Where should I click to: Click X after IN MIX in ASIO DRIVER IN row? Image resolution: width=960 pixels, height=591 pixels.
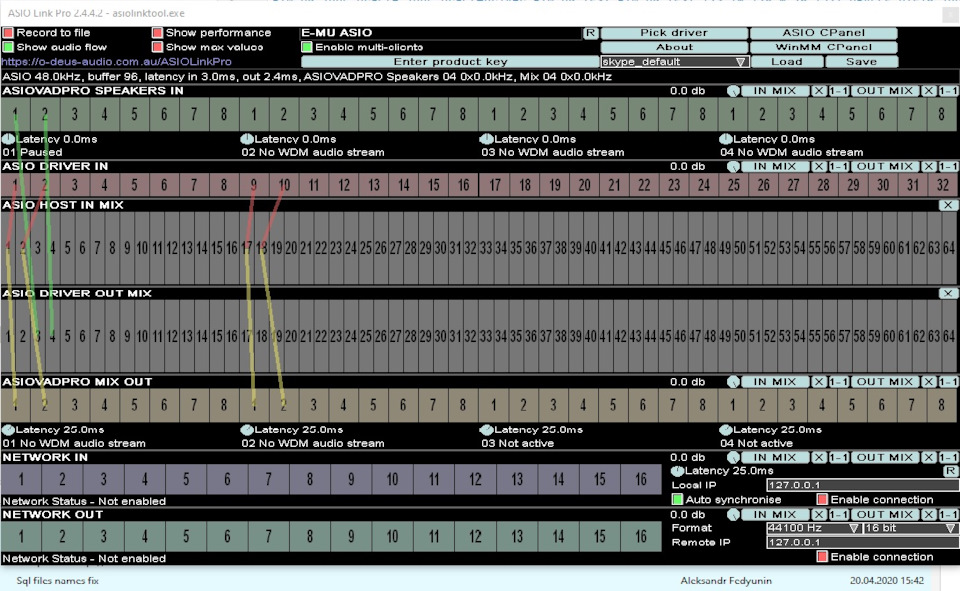(x=819, y=167)
